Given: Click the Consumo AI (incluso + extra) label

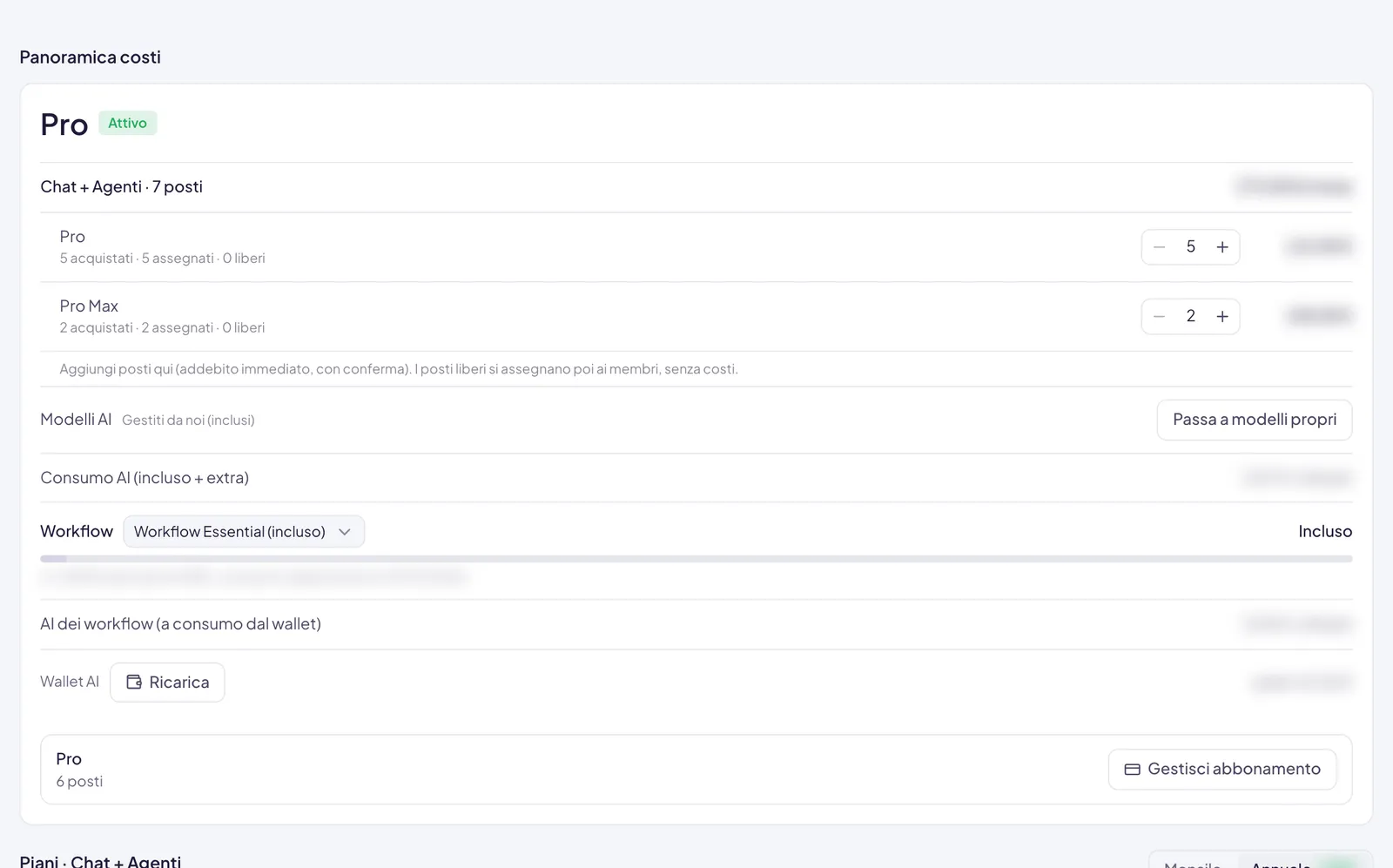Looking at the screenshot, I should click(145, 478).
